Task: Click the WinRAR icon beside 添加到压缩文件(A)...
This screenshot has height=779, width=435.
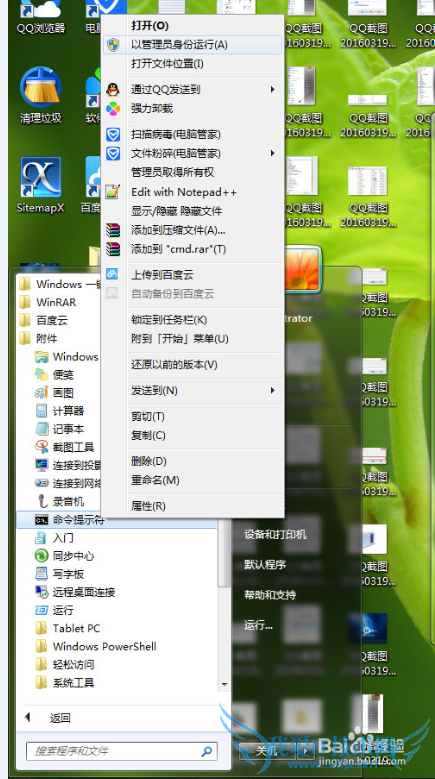Action: (113, 230)
